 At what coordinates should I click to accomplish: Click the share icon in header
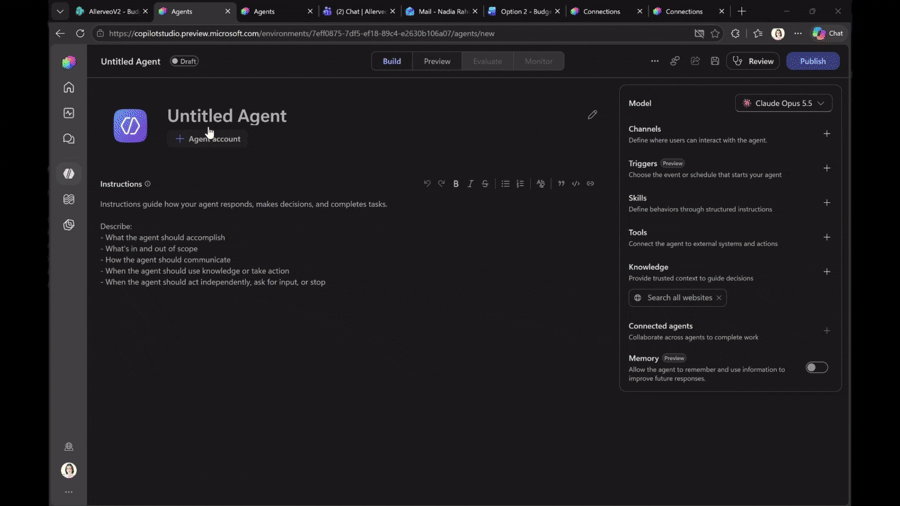pos(695,61)
